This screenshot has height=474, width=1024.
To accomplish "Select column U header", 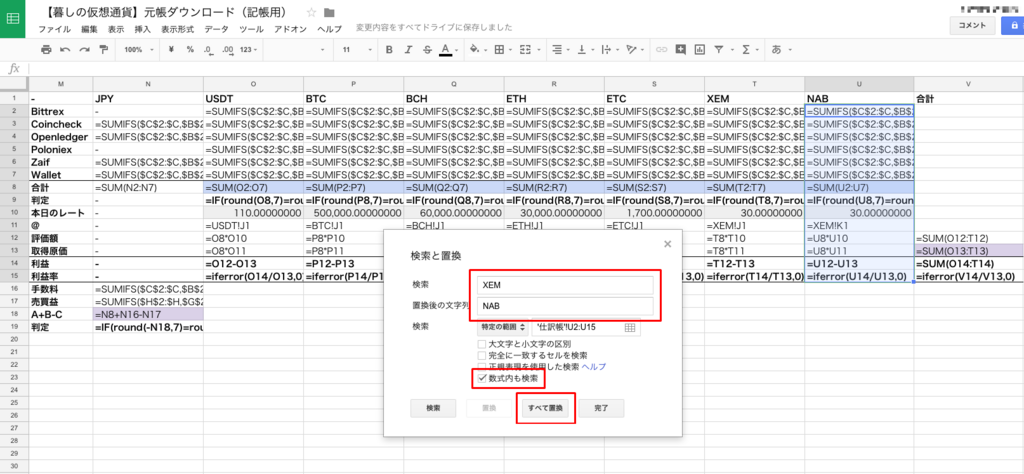I will click(x=859, y=84).
